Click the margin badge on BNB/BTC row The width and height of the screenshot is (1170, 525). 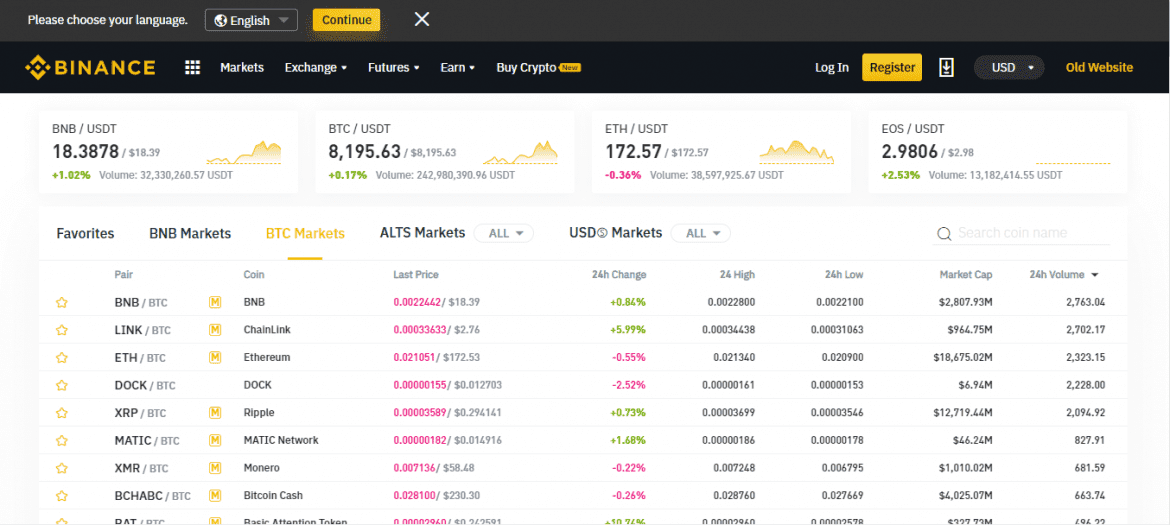click(x=215, y=302)
